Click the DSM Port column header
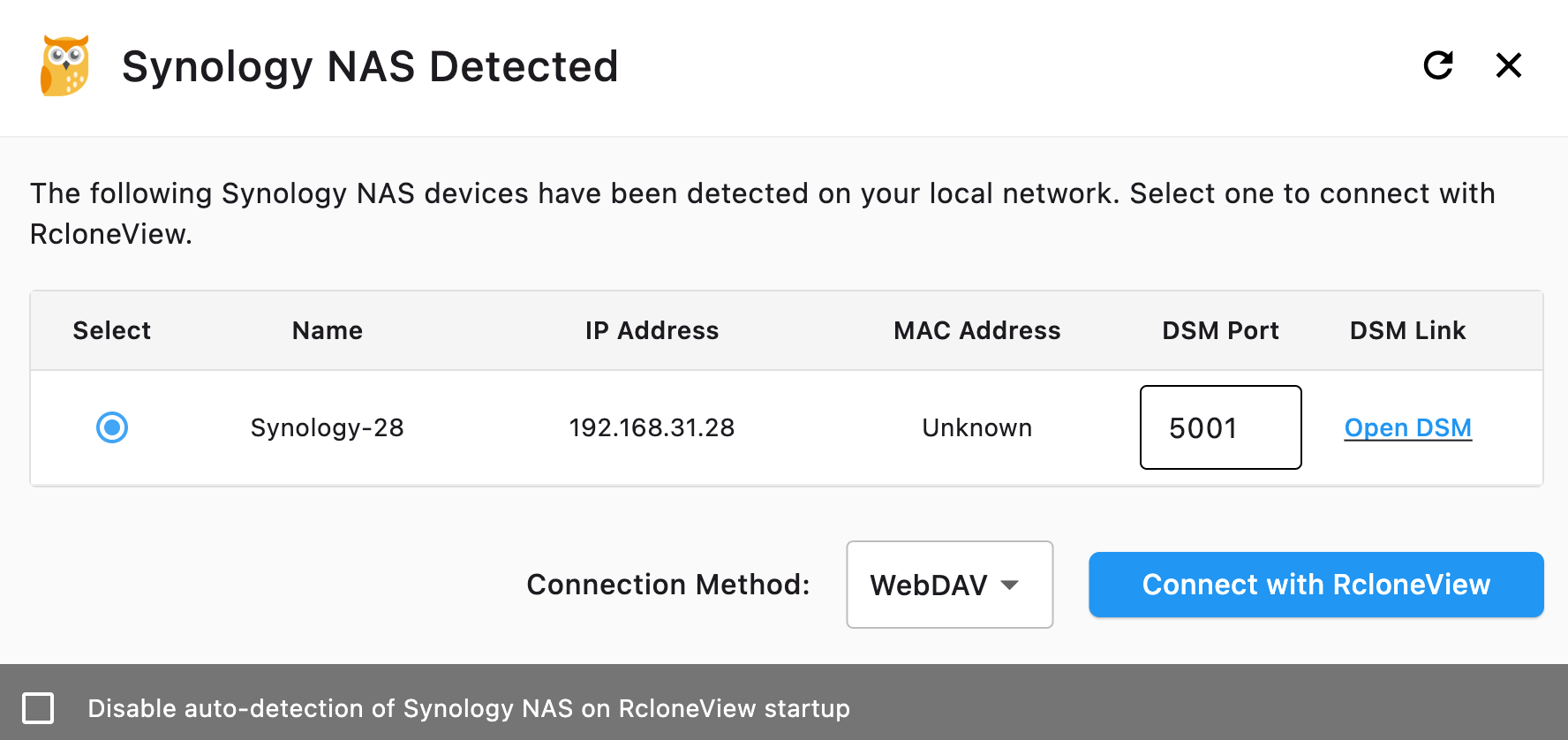This screenshot has height=740, width=1568. click(1220, 330)
